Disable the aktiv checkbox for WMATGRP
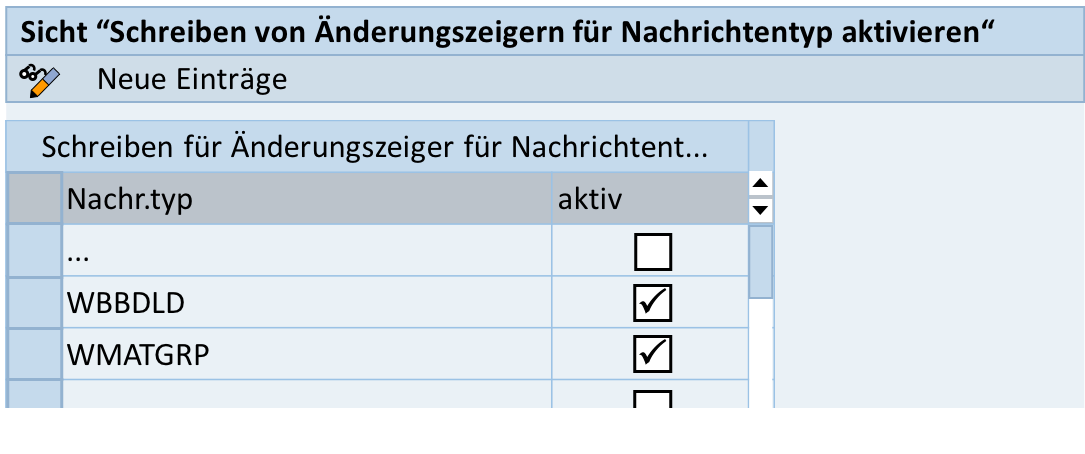The height and width of the screenshot is (454, 1085). coord(652,353)
